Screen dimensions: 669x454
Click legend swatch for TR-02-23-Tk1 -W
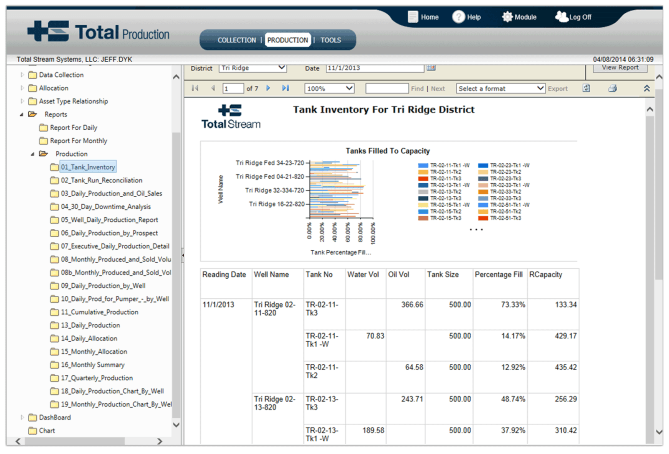tap(483, 166)
